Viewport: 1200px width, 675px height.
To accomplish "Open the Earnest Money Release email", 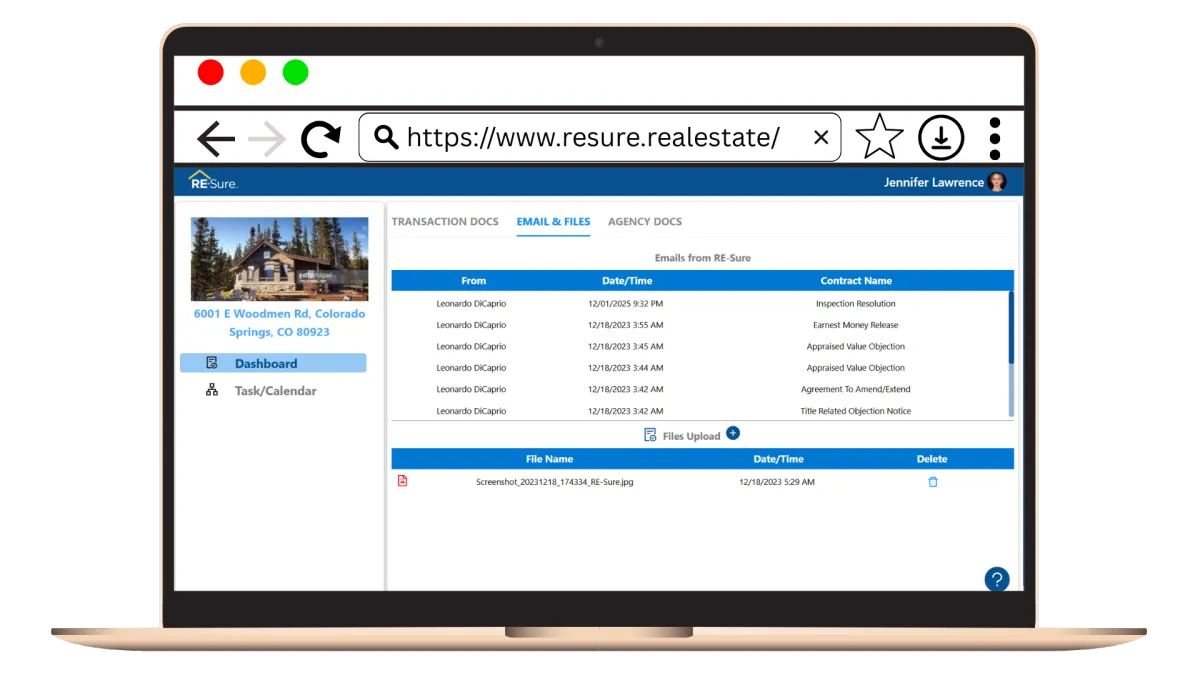I will (856, 325).
